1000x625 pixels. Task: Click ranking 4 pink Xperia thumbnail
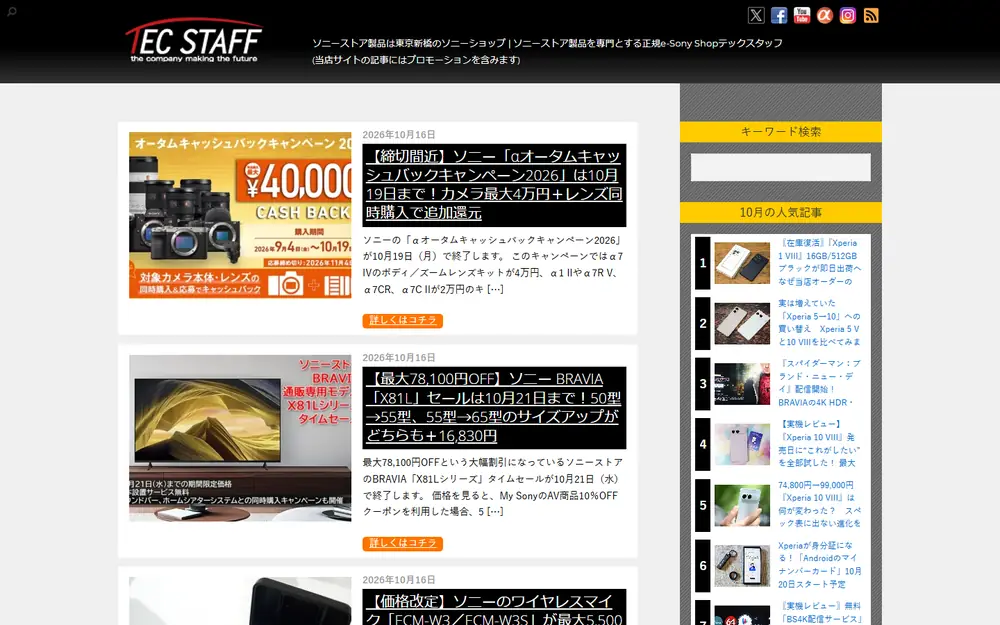coord(742,445)
